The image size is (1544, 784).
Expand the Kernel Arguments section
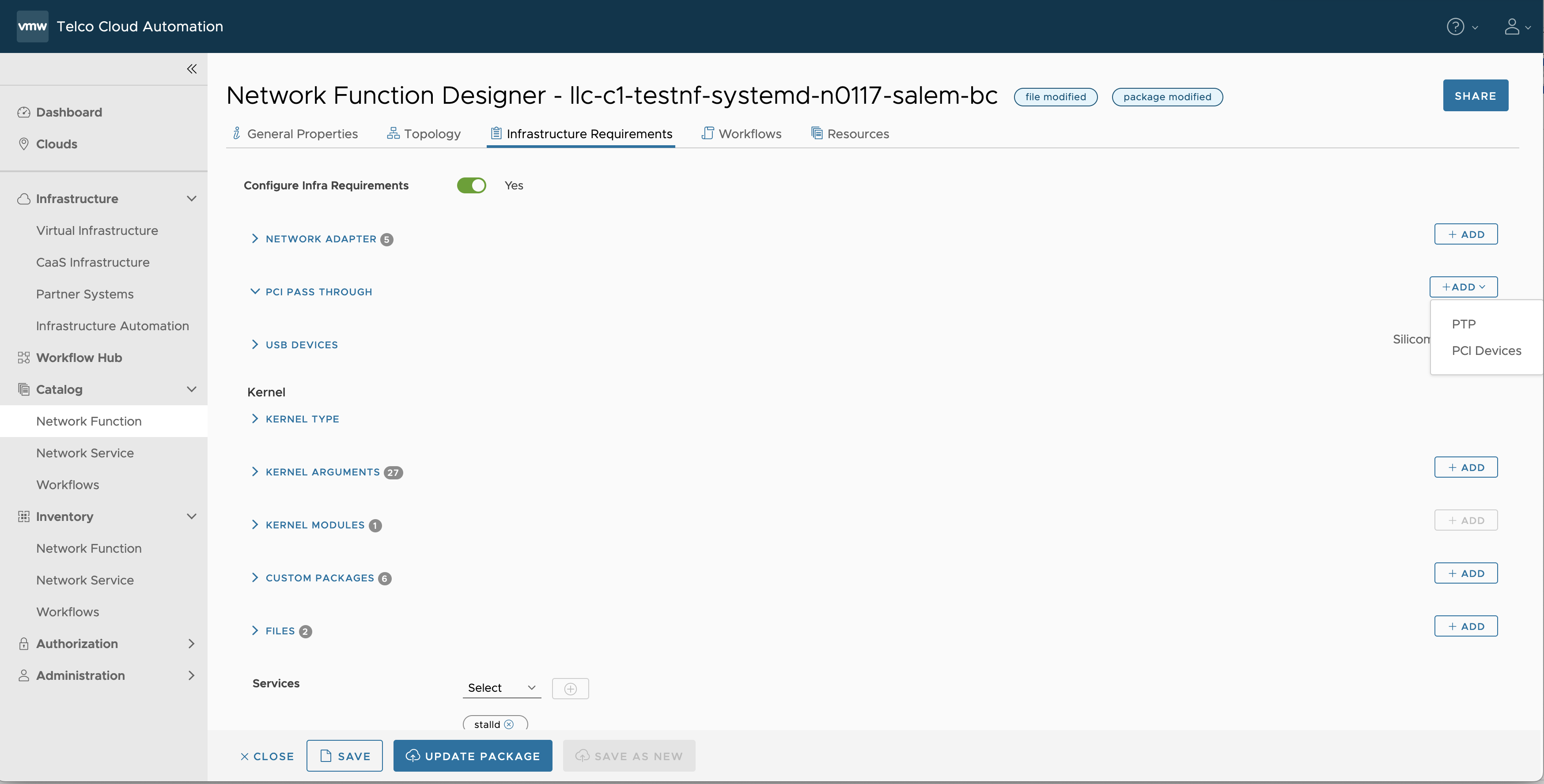coord(254,471)
